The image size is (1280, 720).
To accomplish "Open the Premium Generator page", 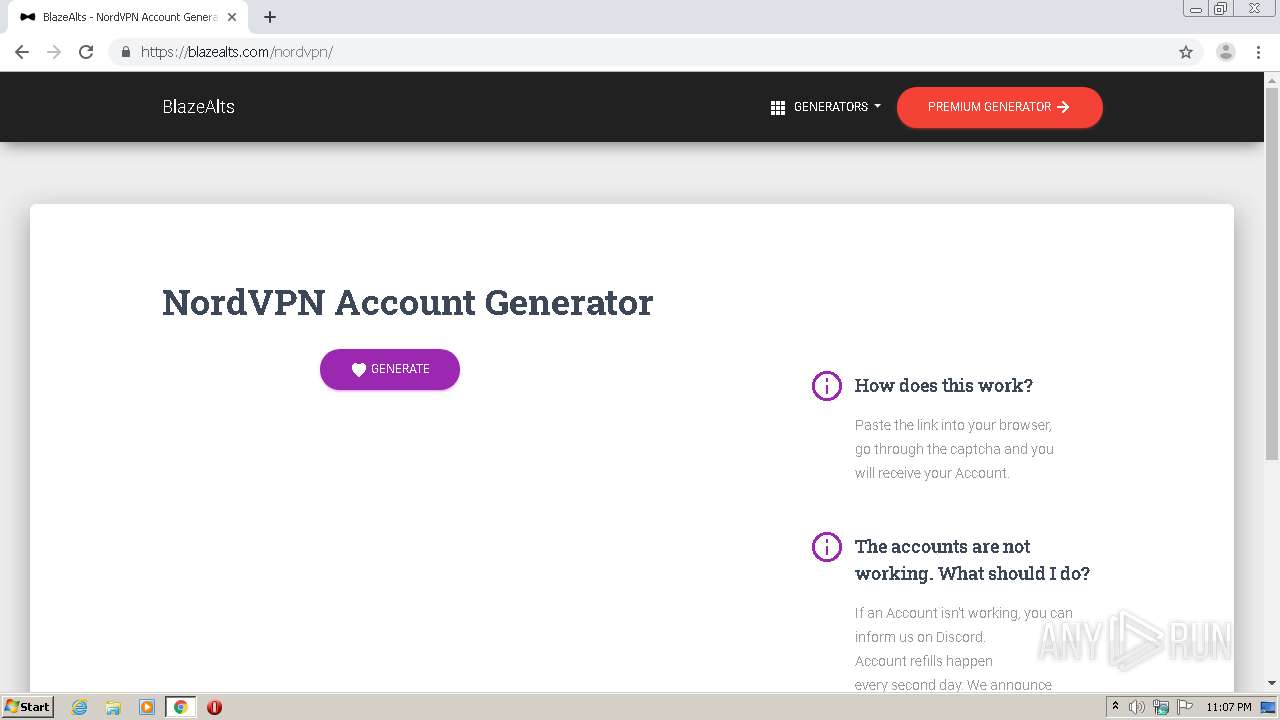I will (x=999, y=107).
